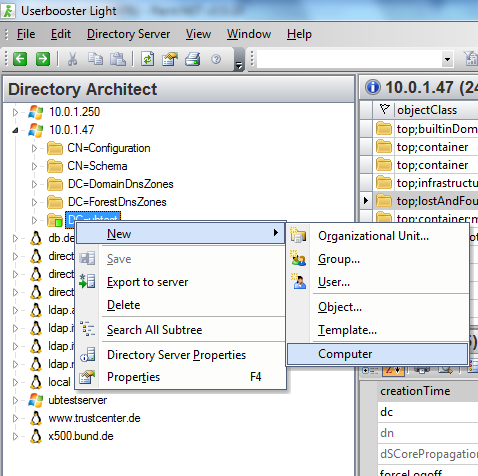The width and height of the screenshot is (478, 476).
Task: Click the penguin icon of www.trustcenter.de
Action: [36, 418]
